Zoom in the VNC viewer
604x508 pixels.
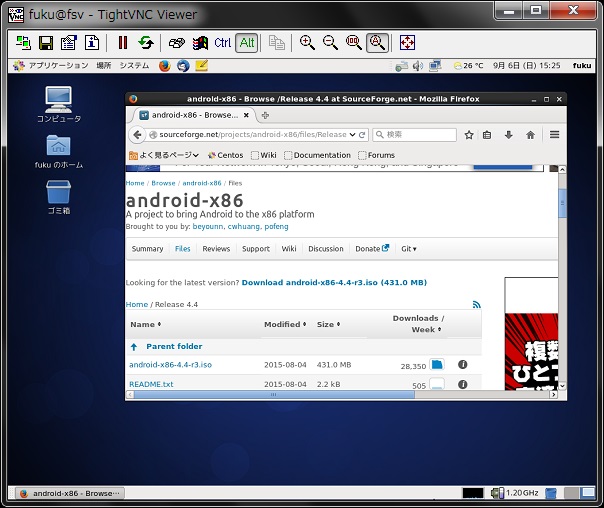click(307, 42)
